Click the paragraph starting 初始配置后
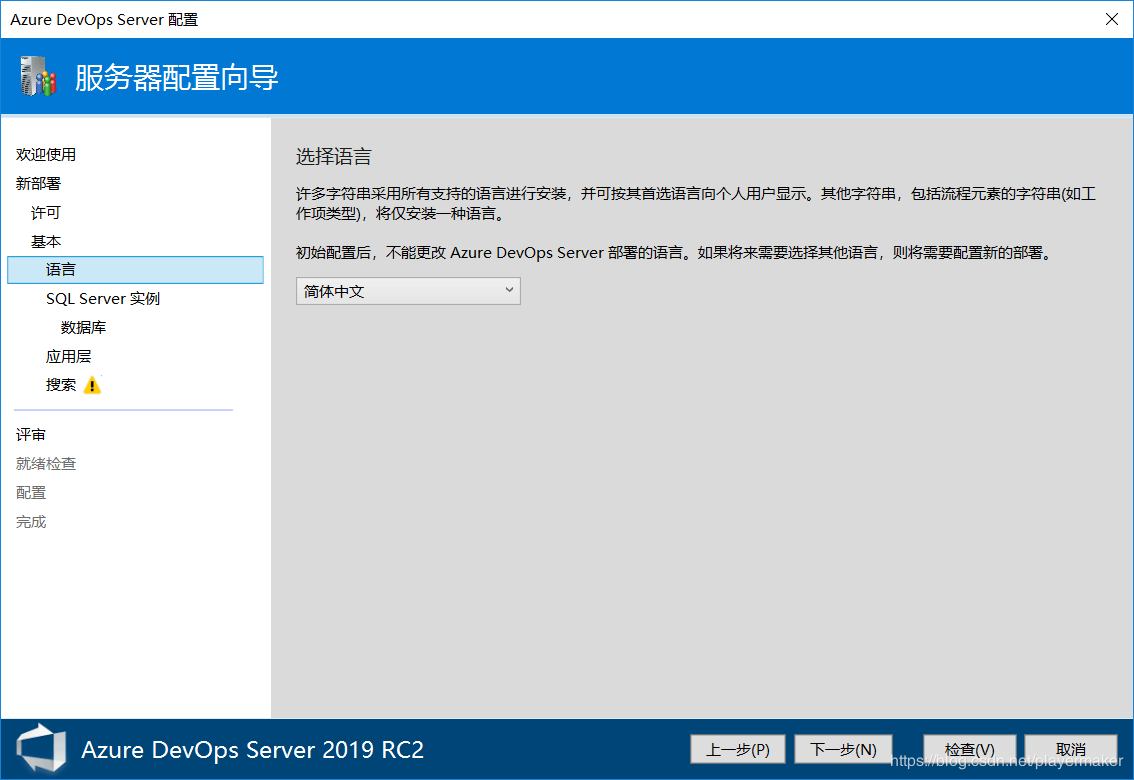The width and height of the screenshot is (1134, 780). pyautogui.click(x=675, y=252)
